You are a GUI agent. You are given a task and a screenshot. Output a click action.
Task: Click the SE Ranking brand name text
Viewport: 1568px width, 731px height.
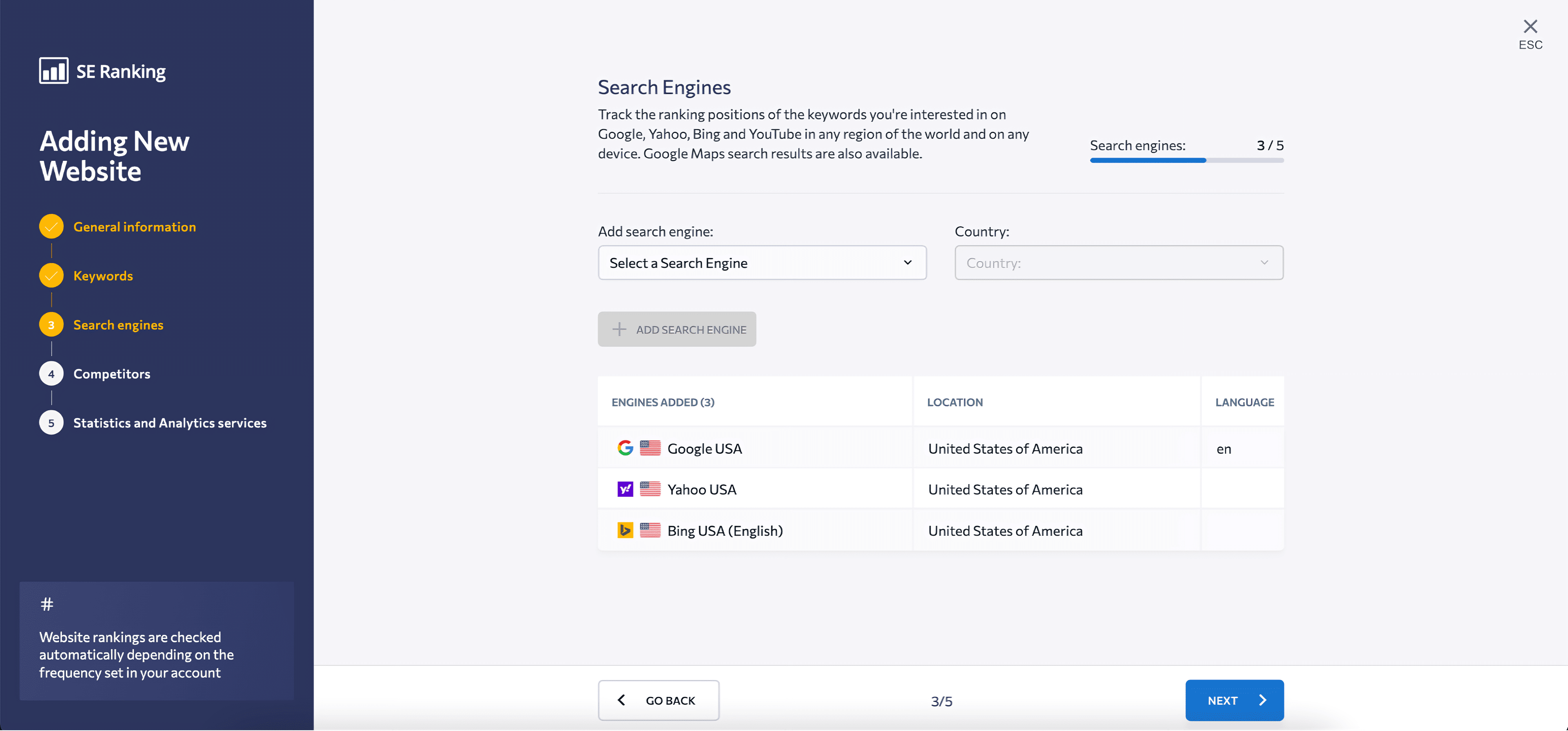click(120, 72)
